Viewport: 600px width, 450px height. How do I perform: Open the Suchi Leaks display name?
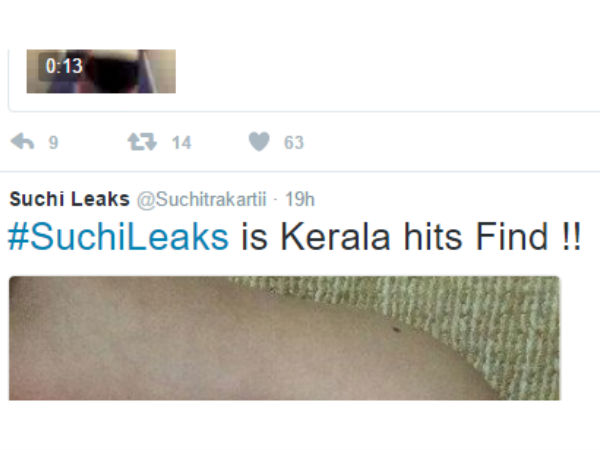coord(69,198)
